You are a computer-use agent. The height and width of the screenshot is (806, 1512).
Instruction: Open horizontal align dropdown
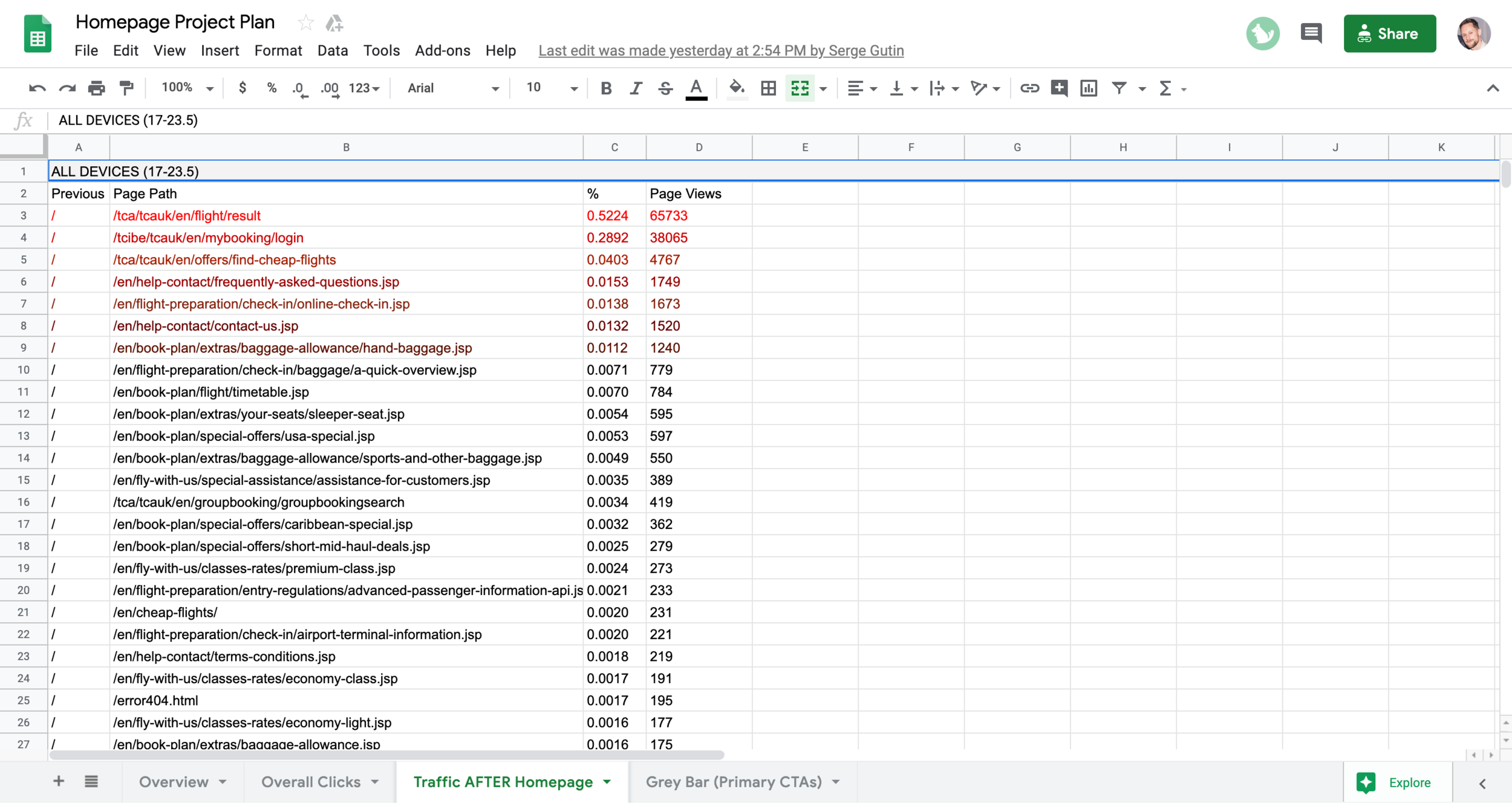[861, 88]
